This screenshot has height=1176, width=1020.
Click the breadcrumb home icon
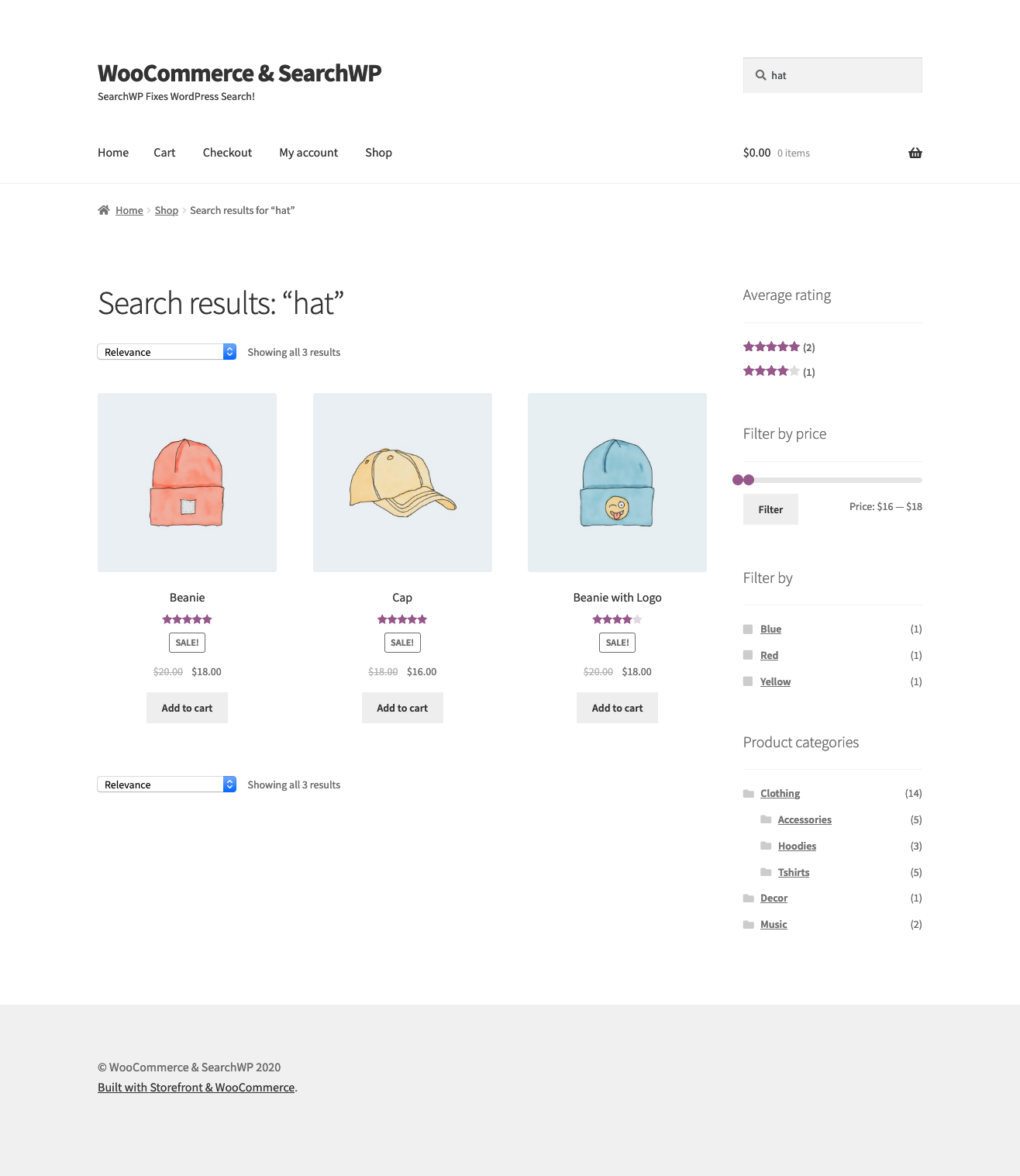(104, 210)
